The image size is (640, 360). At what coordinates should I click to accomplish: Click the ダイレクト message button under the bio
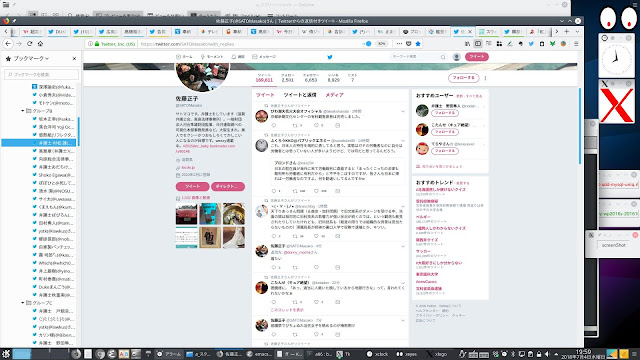[x=228, y=187]
